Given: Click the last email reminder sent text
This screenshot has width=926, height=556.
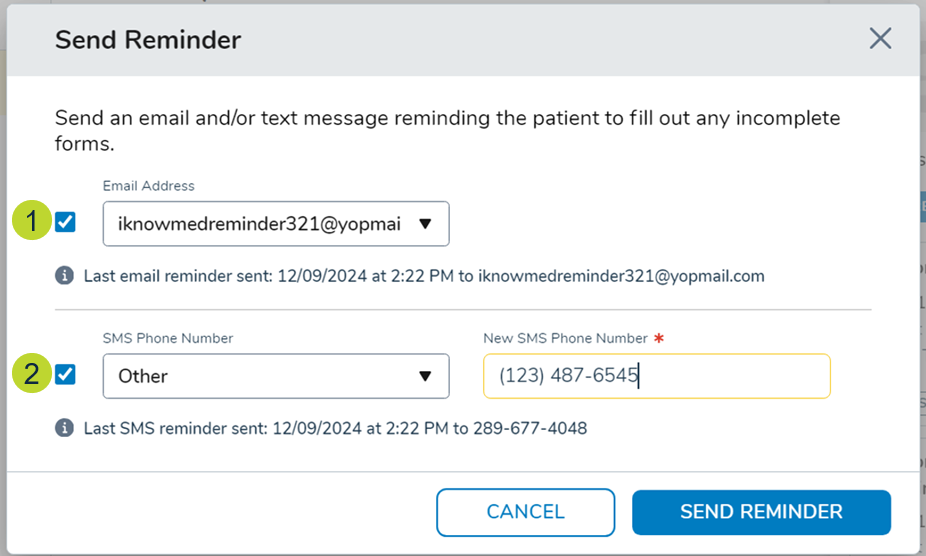Looking at the screenshot, I should tap(424, 276).
